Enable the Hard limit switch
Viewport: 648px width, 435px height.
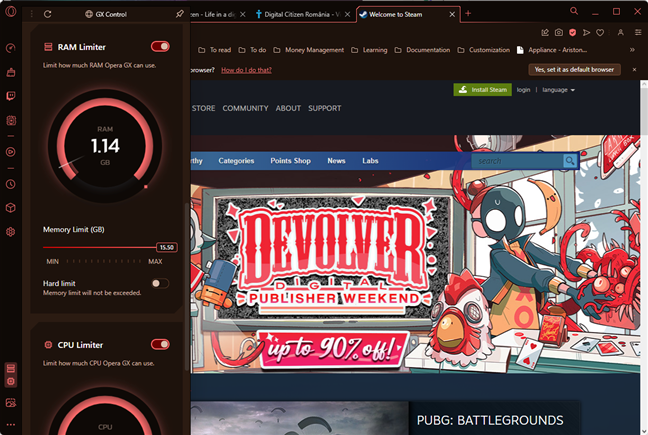tap(160, 283)
